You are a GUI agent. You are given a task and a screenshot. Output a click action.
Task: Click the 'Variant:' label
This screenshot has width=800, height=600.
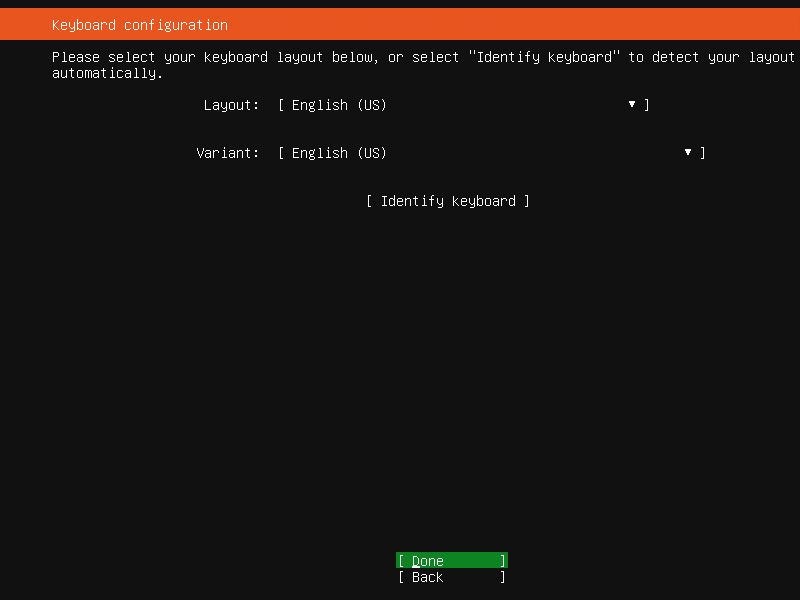pyautogui.click(x=228, y=153)
